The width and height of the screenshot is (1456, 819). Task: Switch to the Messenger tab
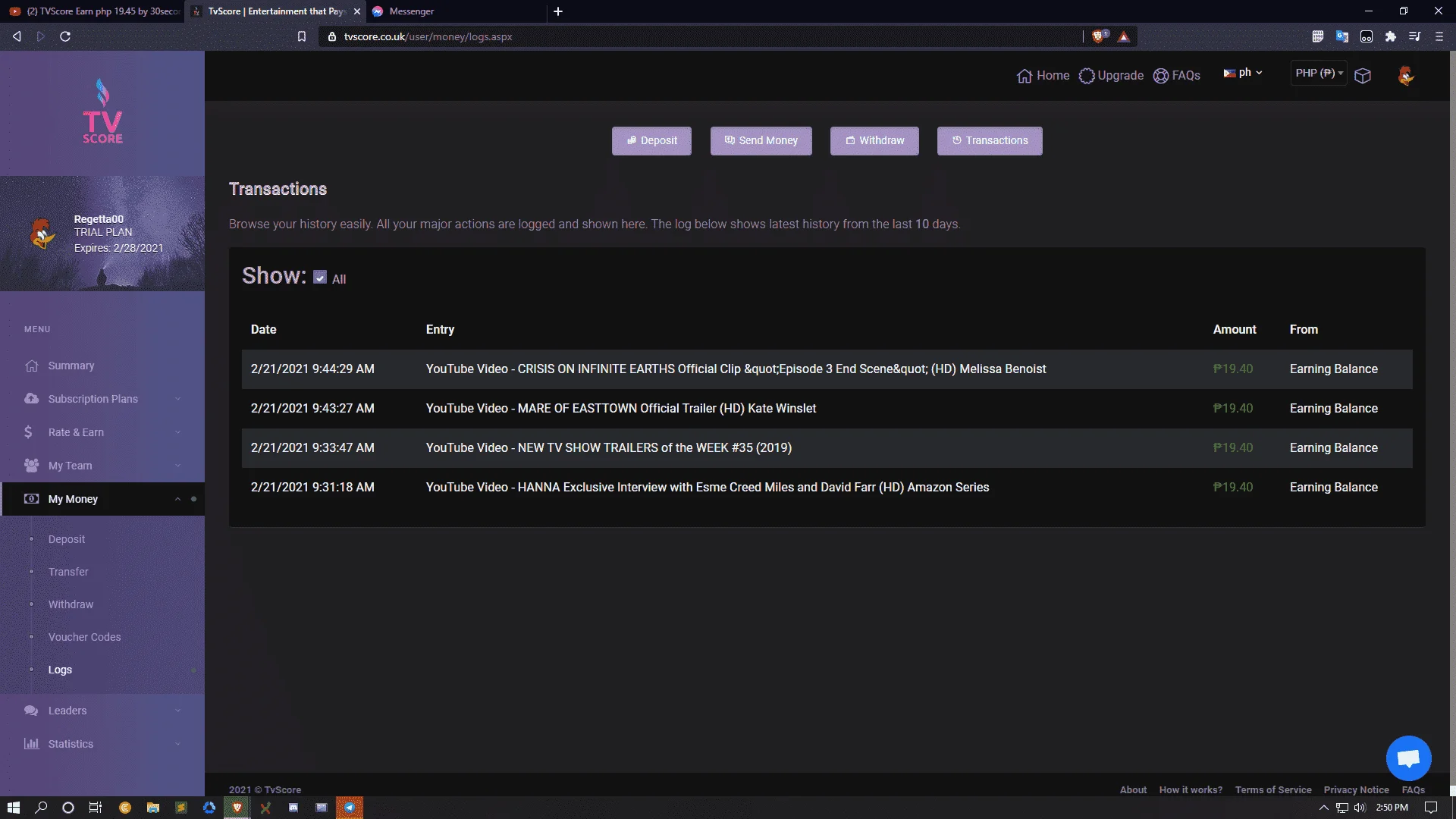[x=455, y=11]
